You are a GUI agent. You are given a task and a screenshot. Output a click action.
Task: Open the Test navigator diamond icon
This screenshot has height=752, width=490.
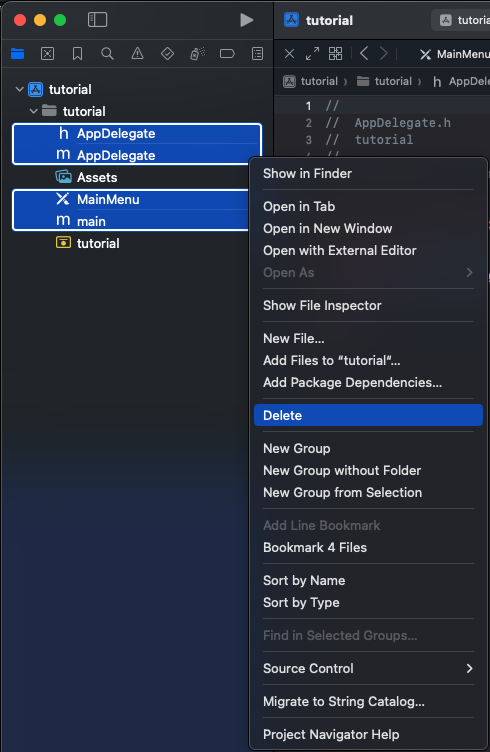coord(167,53)
